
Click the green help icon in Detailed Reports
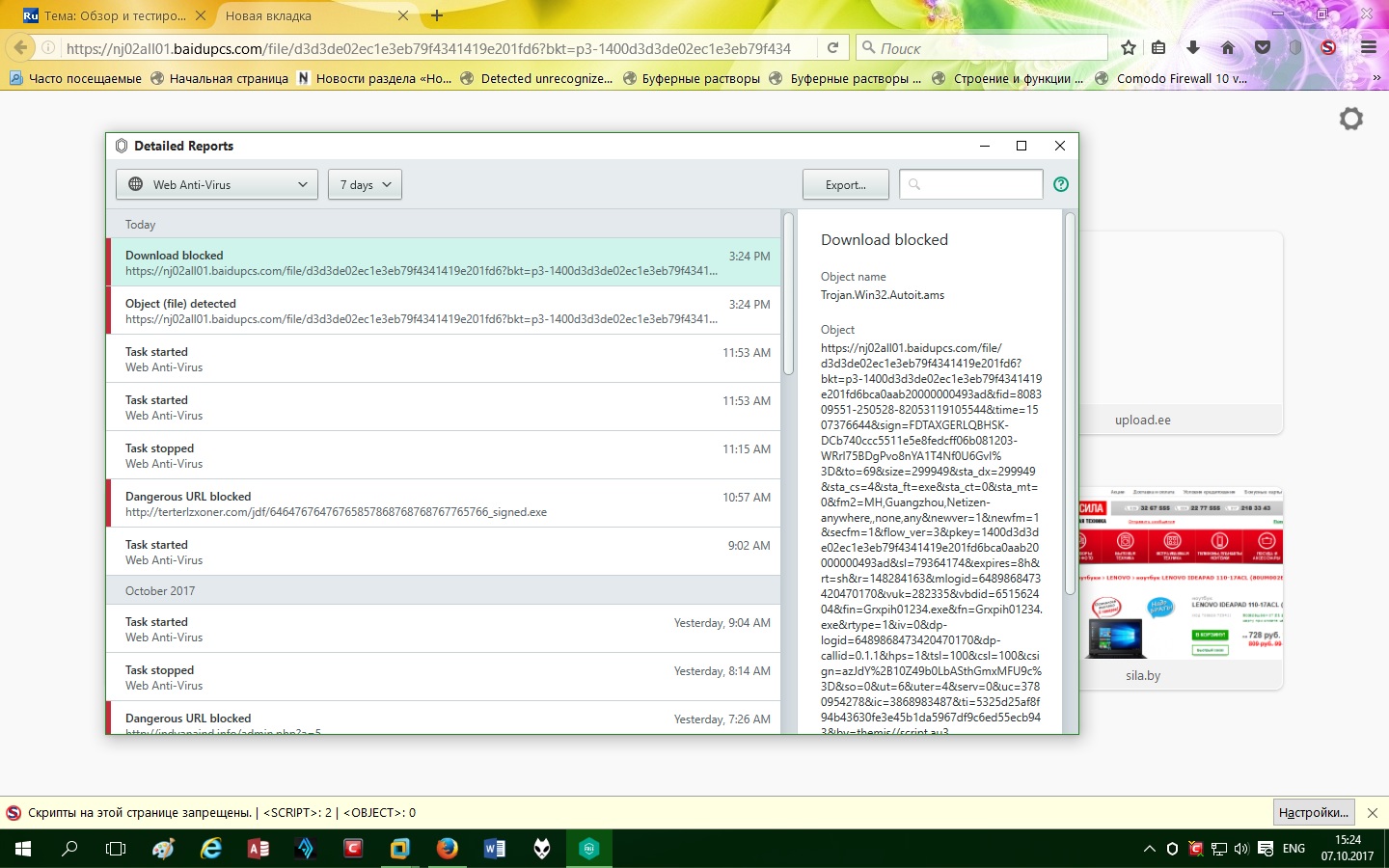click(1061, 184)
